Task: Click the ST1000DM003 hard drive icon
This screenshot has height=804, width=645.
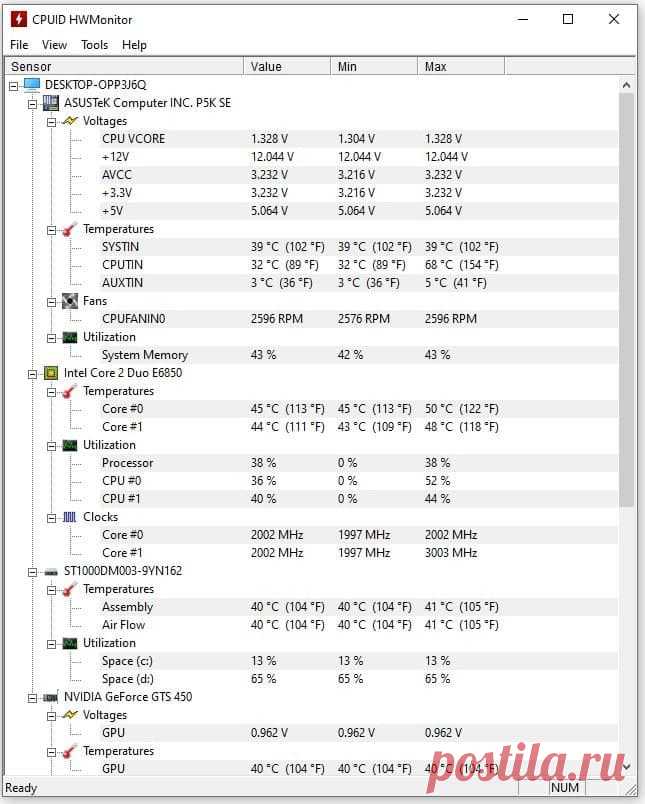Action: point(51,572)
